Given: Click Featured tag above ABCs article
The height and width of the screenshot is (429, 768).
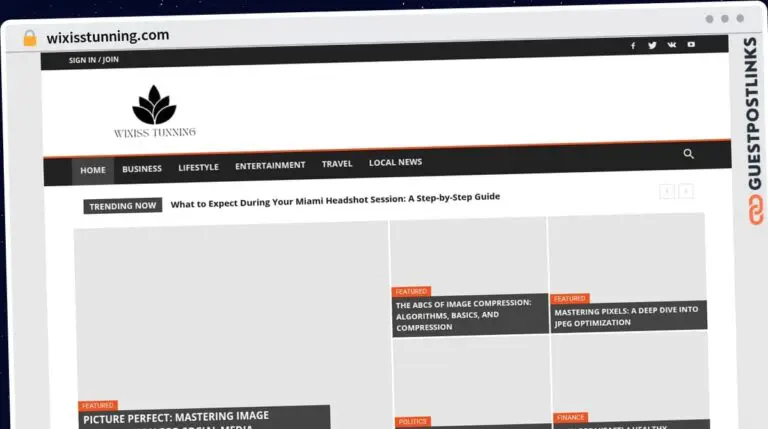Looking at the screenshot, I should pos(411,292).
